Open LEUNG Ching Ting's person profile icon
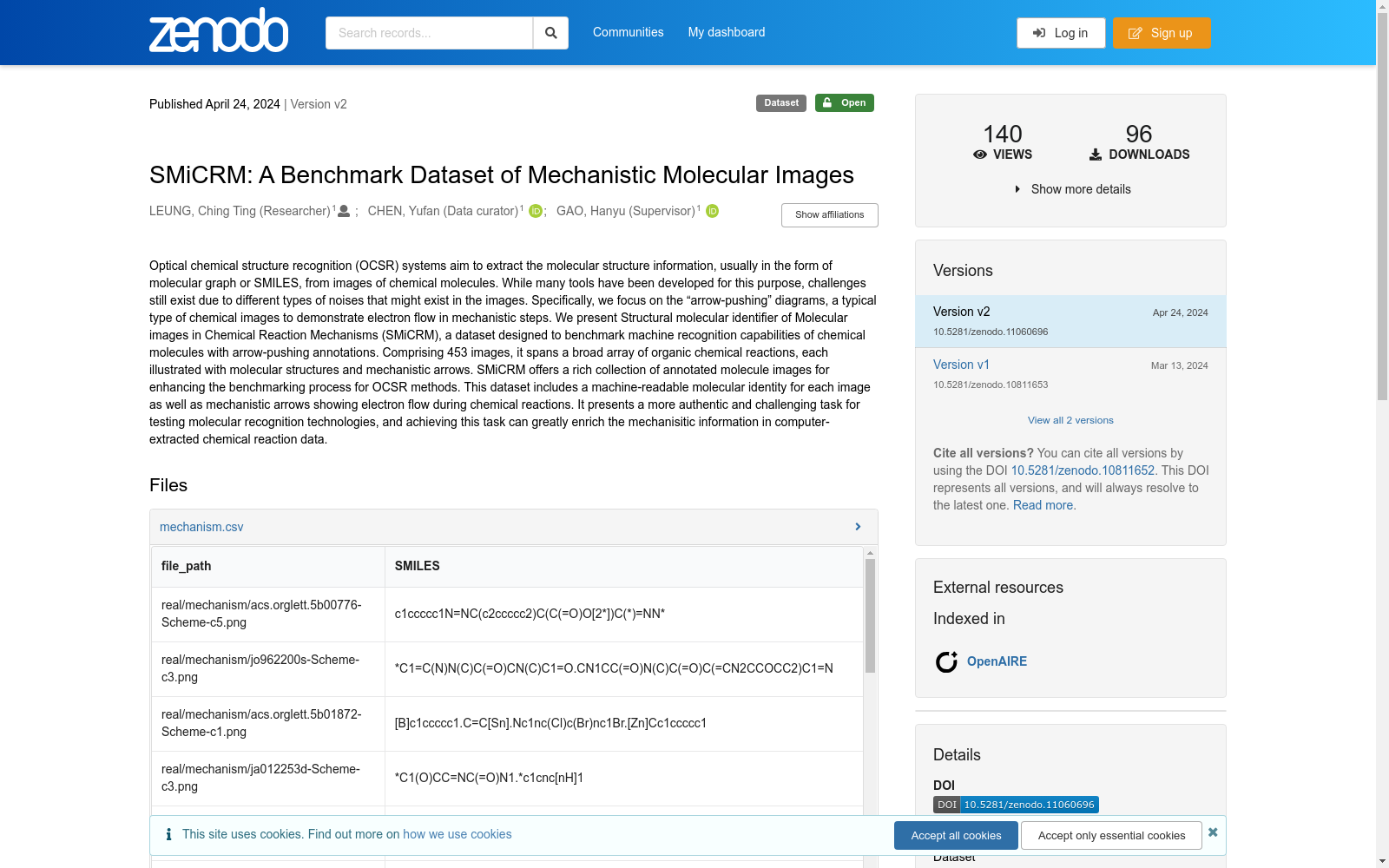1389x868 pixels. 344,211
